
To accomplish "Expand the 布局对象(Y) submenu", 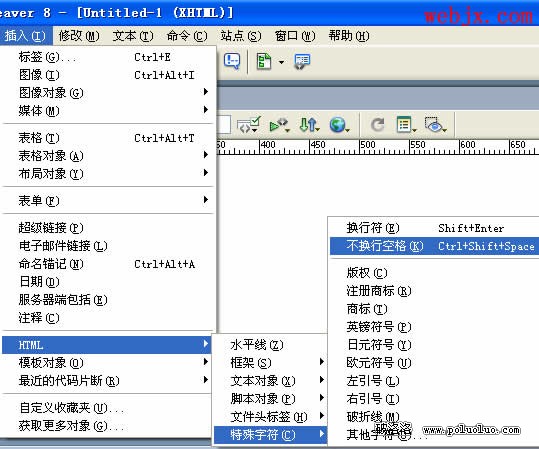I will [109, 174].
